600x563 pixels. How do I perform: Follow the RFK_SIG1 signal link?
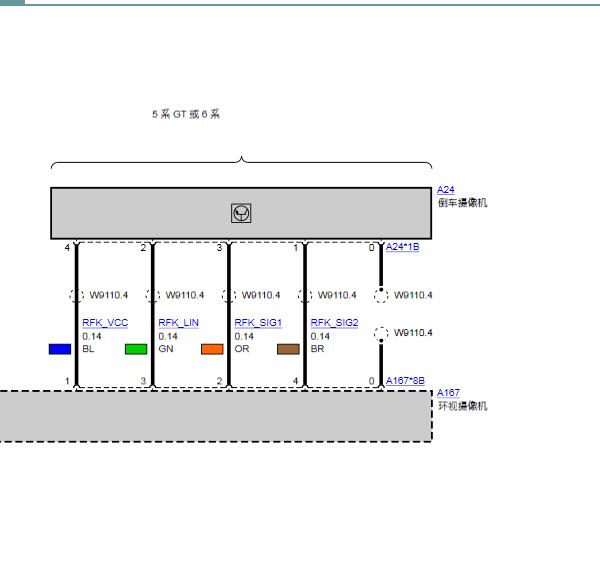point(258,323)
